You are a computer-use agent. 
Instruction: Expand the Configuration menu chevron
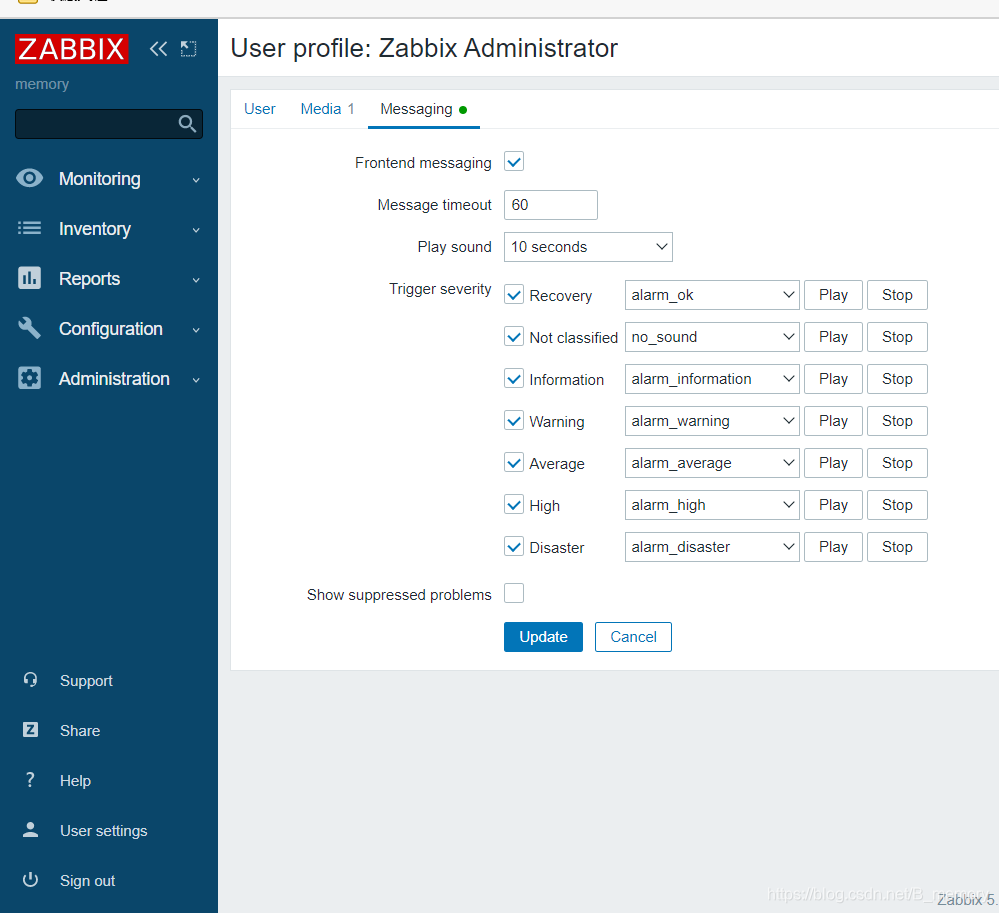[x=196, y=330]
